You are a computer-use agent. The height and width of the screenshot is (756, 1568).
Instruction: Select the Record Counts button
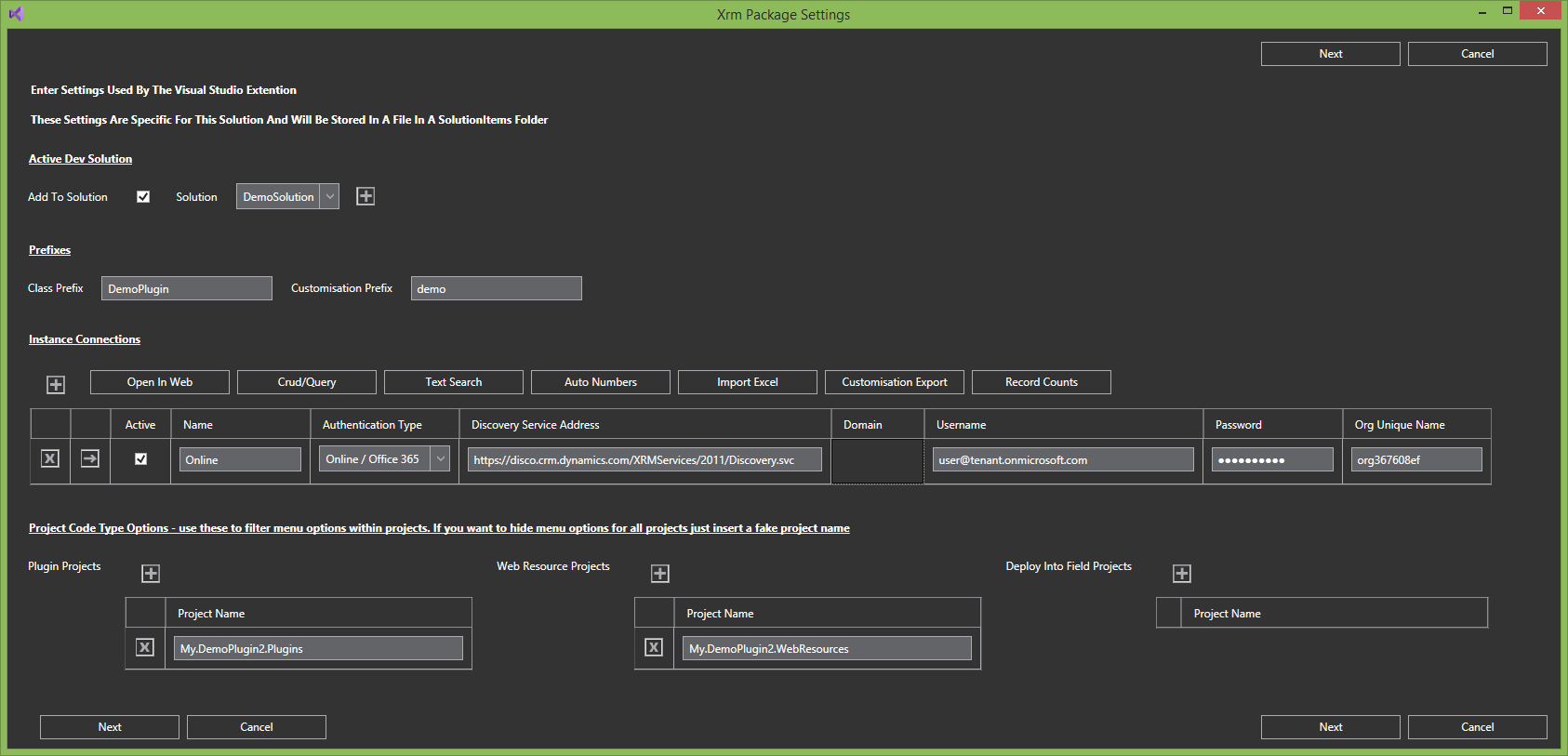[x=1041, y=382]
